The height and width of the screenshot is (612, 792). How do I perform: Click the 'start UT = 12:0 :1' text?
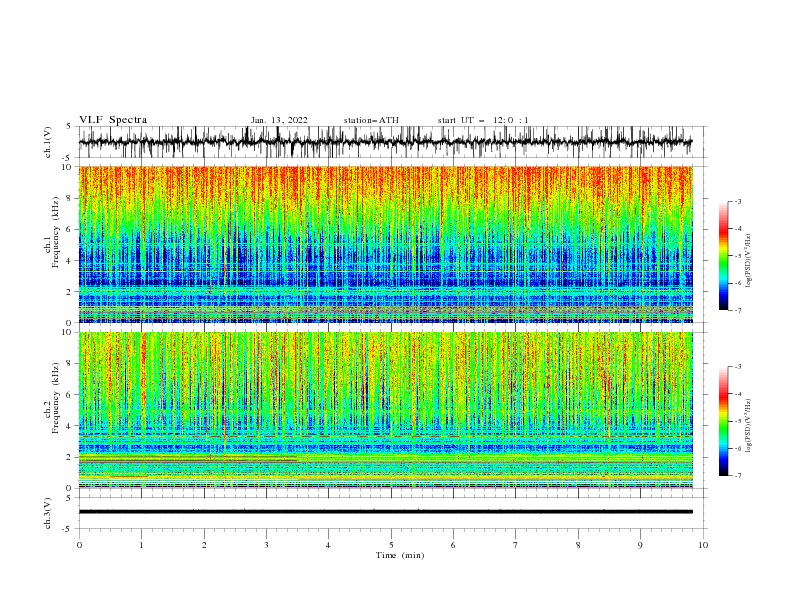click(483, 120)
